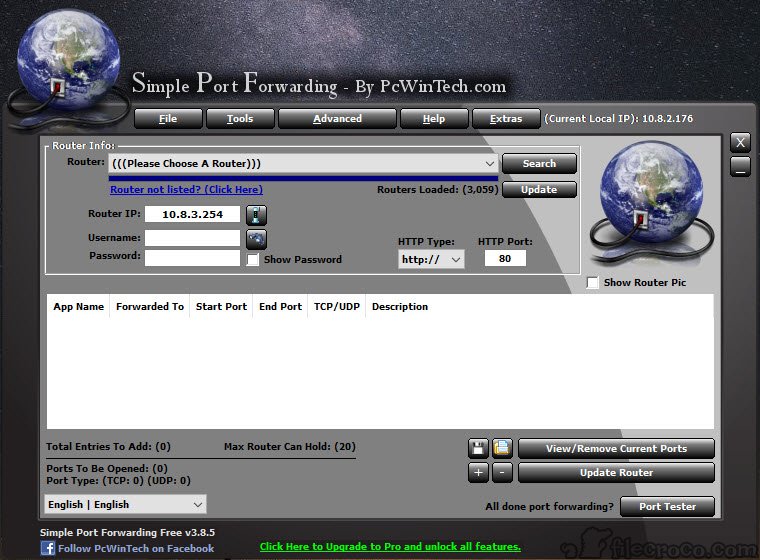Click 'Port Type: (TCP: 0) (UDP: 0)' text

(x=118, y=480)
